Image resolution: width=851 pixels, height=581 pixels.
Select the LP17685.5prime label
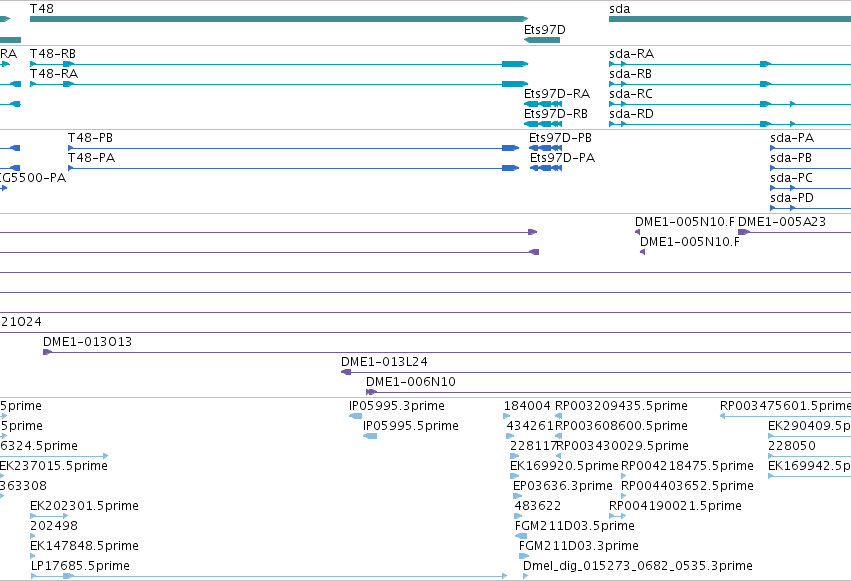pyautogui.click(x=80, y=566)
